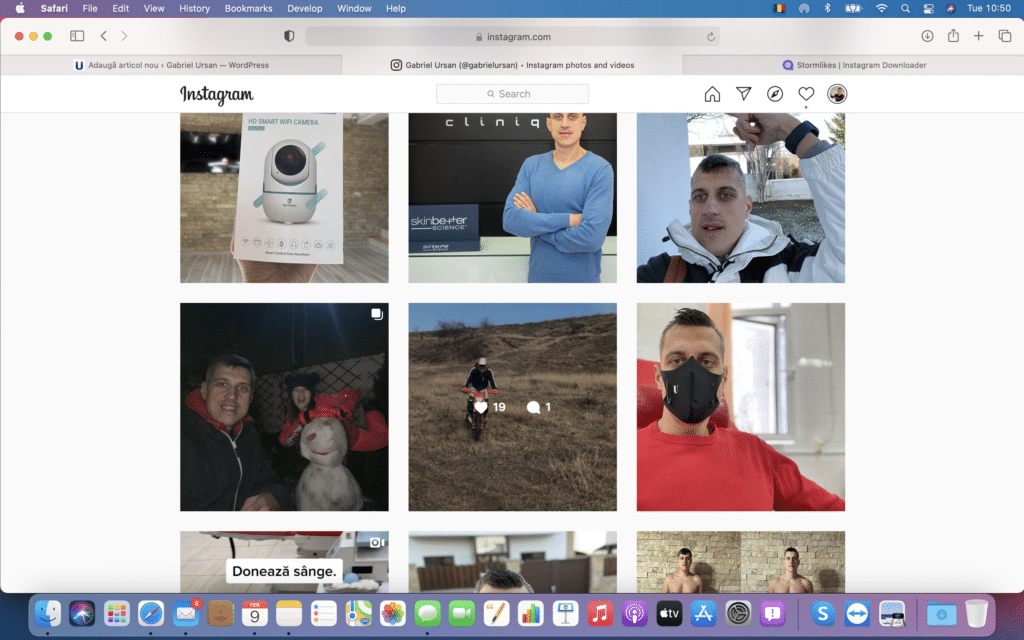Open Photos from the Dock
This screenshot has height=640, width=1024.
[x=392, y=614]
